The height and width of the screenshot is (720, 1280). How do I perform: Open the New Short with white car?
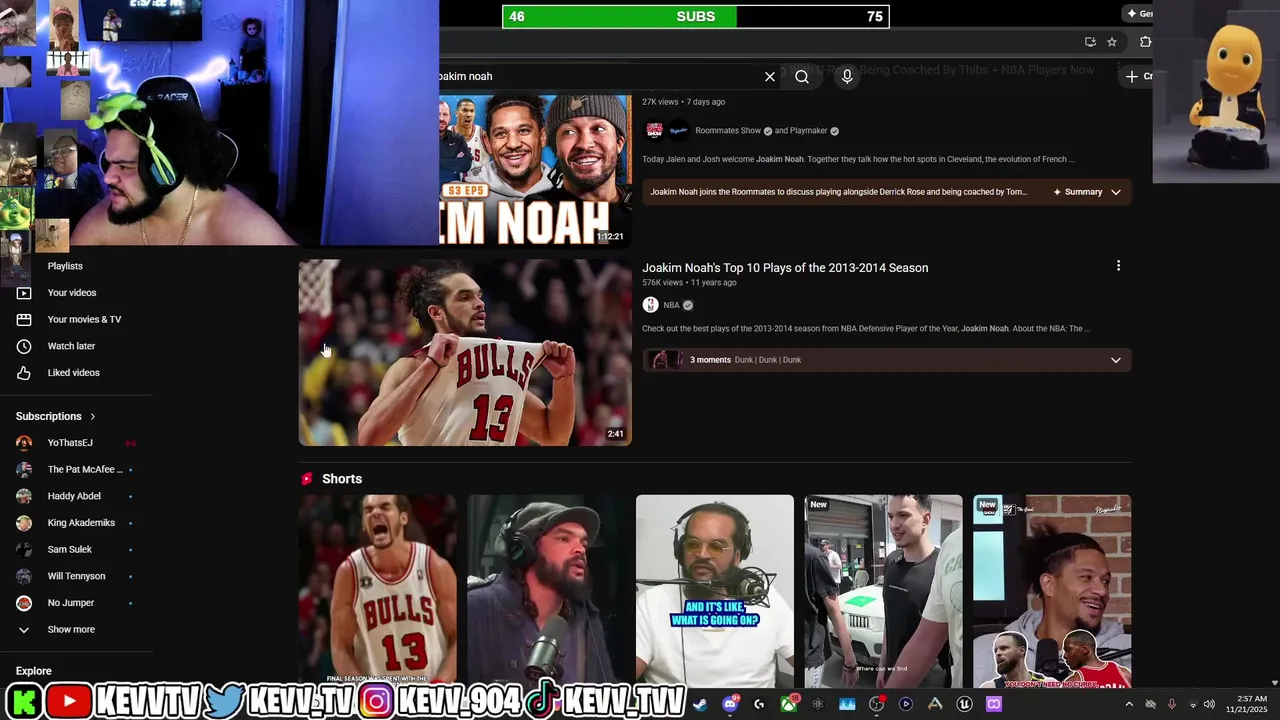(x=884, y=590)
